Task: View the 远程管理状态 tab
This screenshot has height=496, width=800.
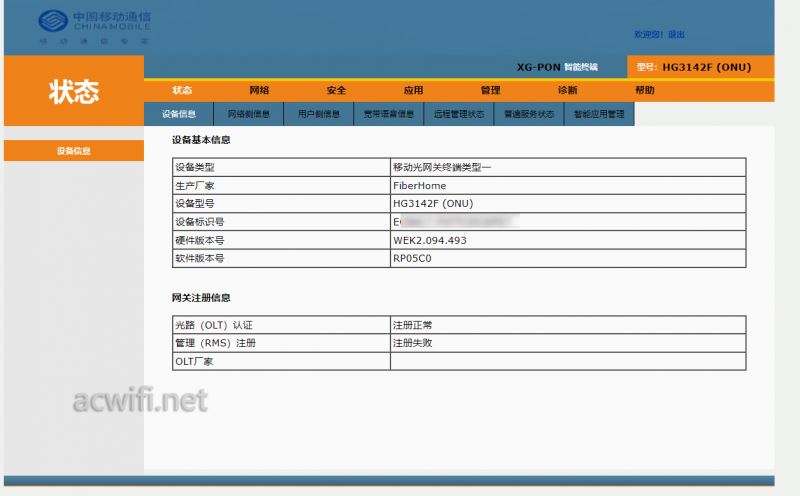Action: pos(459,114)
